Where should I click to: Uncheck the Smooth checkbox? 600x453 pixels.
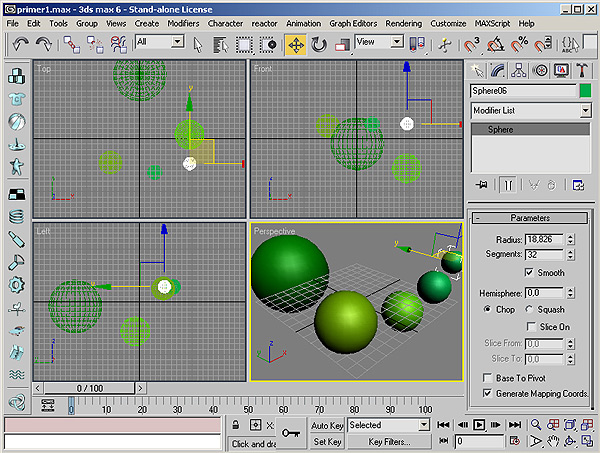(x=529, y=273)
